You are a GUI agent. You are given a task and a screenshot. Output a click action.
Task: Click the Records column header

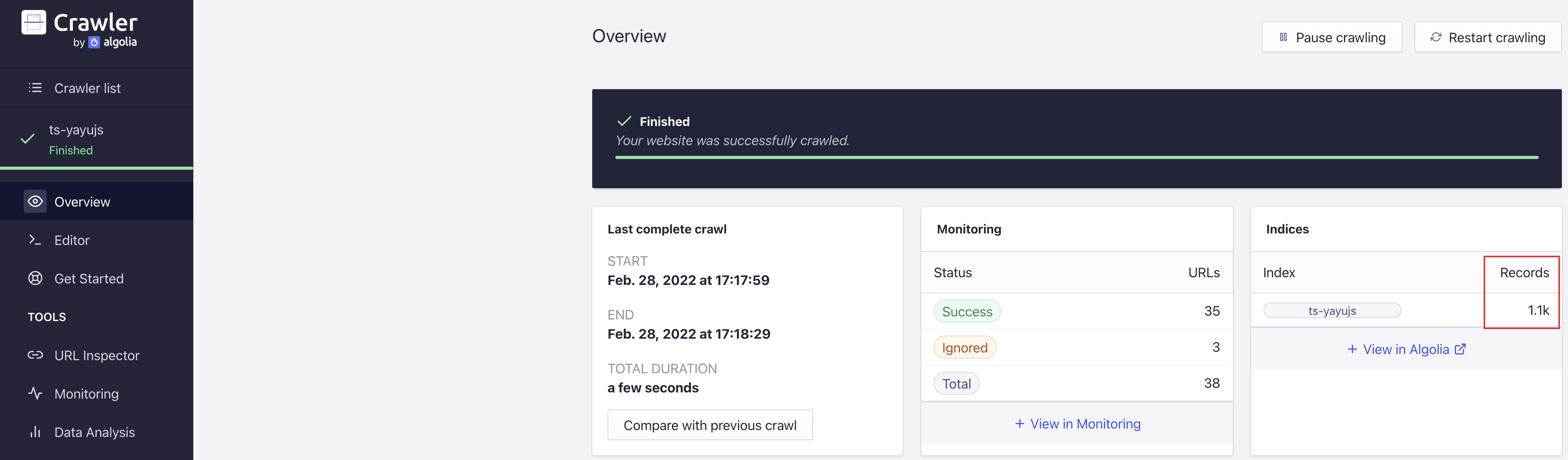coord(1524,272)
